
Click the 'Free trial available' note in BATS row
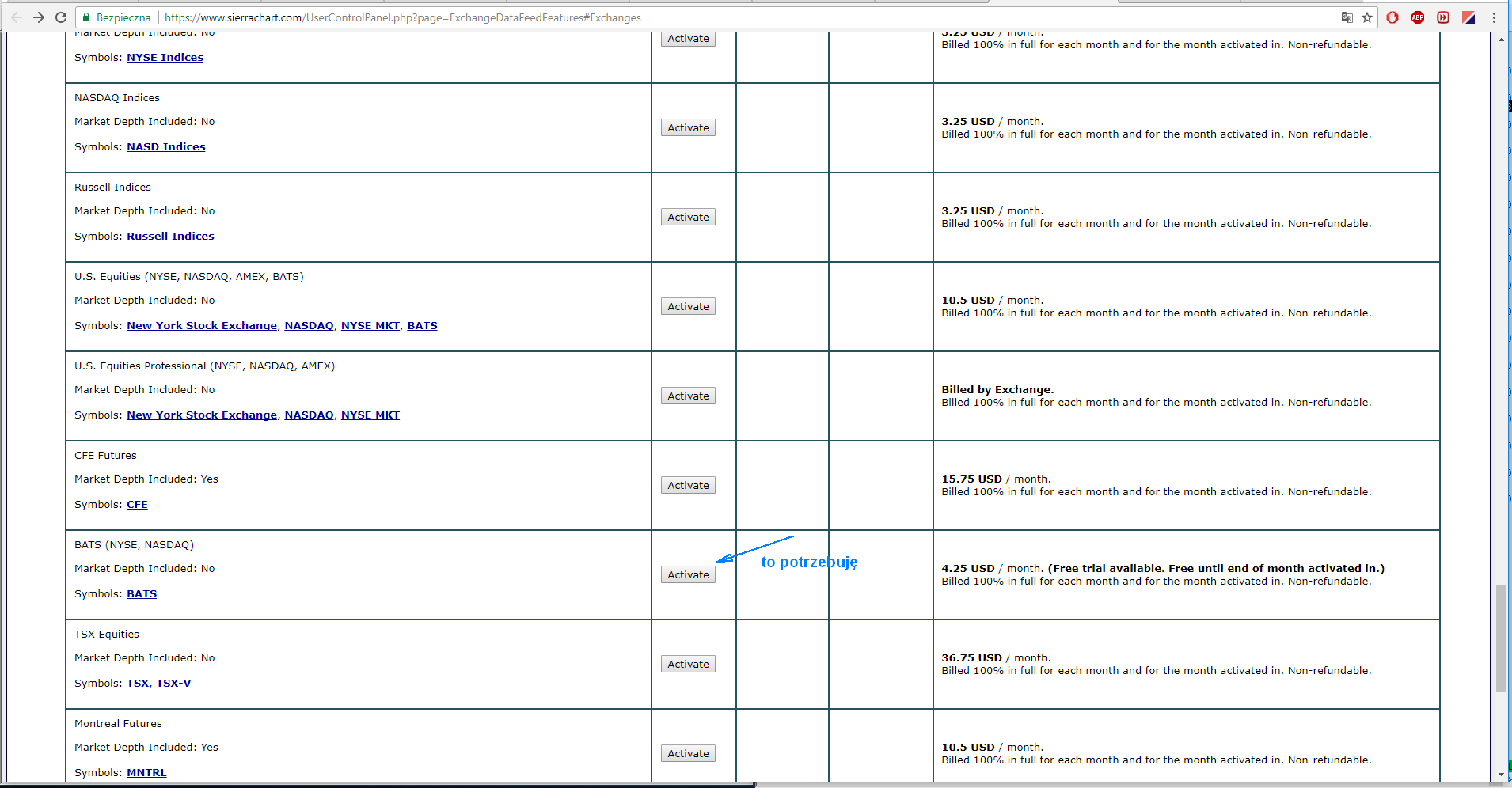pos(1216,569)
